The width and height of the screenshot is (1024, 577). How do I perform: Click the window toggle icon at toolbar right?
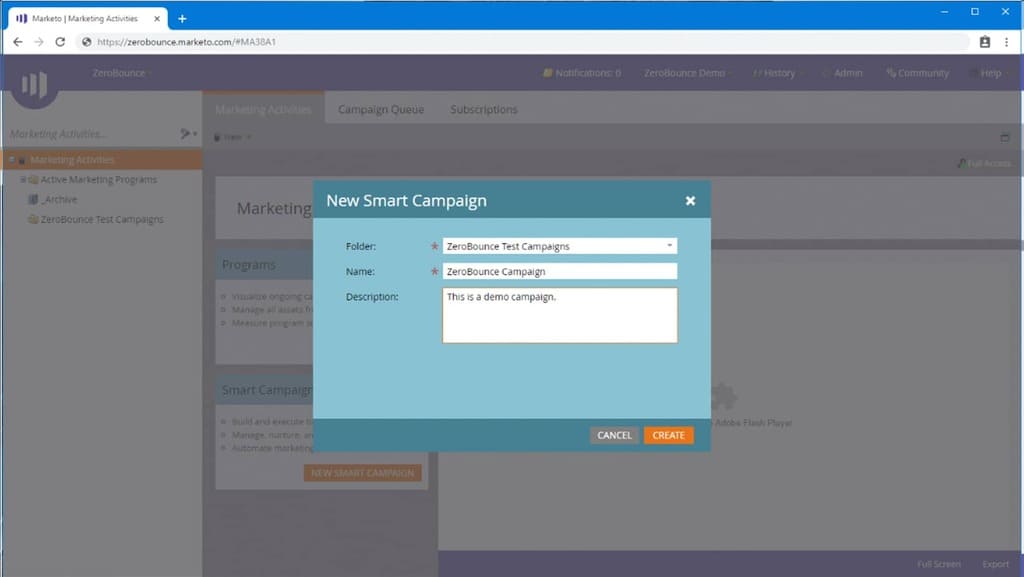1004,137
